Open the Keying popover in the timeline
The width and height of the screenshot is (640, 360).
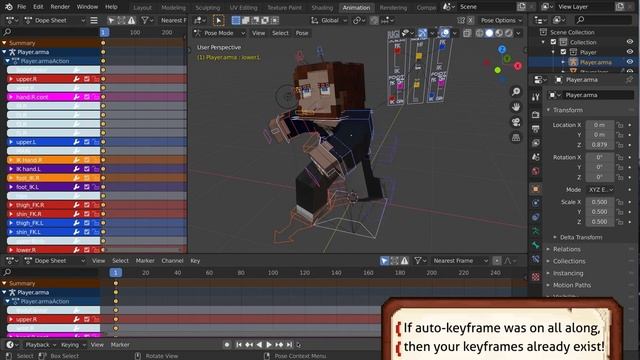[73, 345]
